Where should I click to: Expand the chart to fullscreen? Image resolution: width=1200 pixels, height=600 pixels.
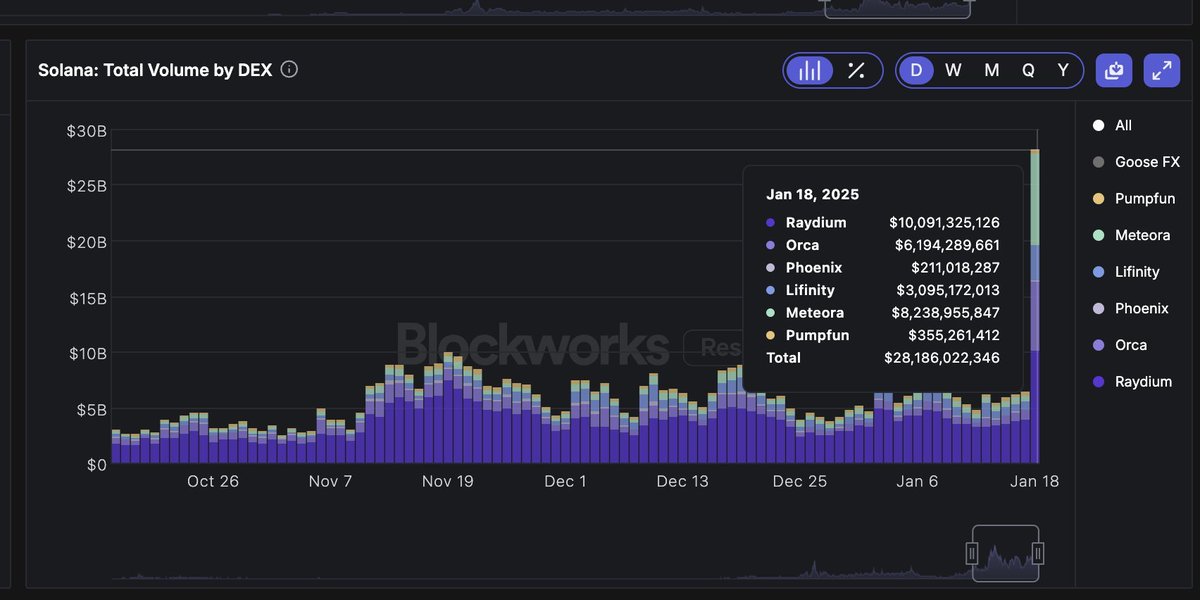click(x=1162, y=70)
